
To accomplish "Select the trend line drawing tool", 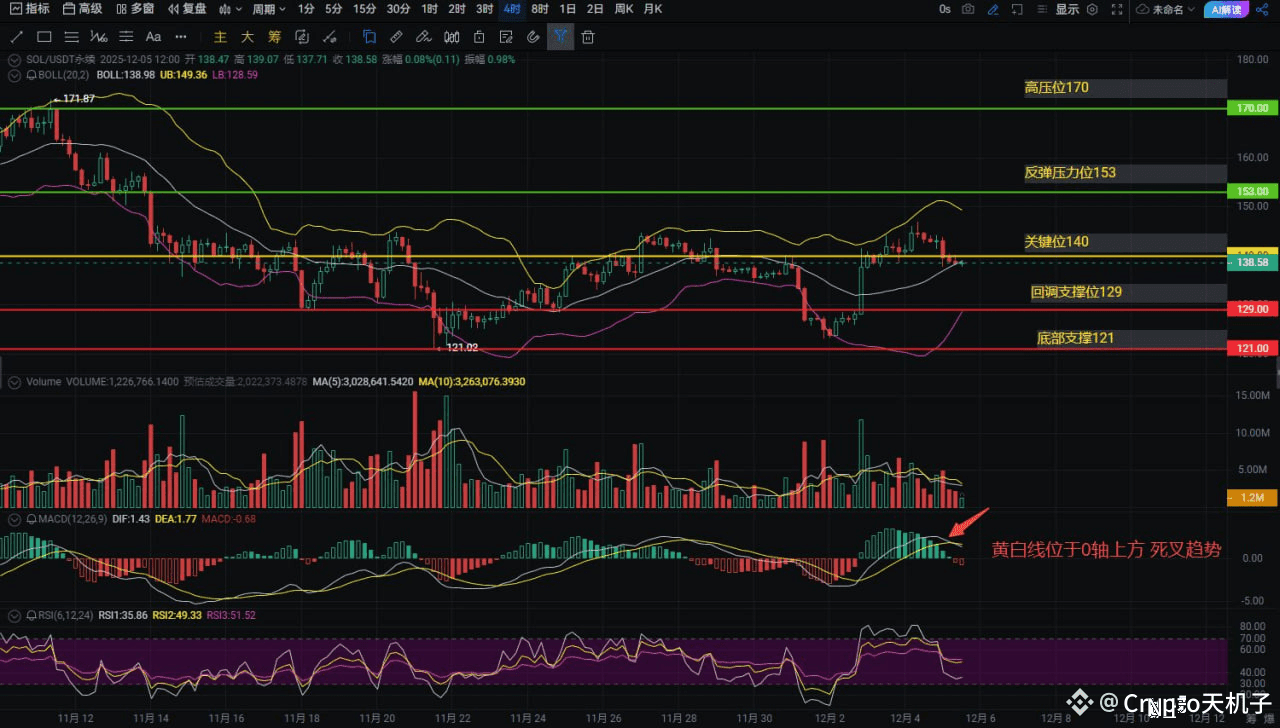I will coord(17,37).
